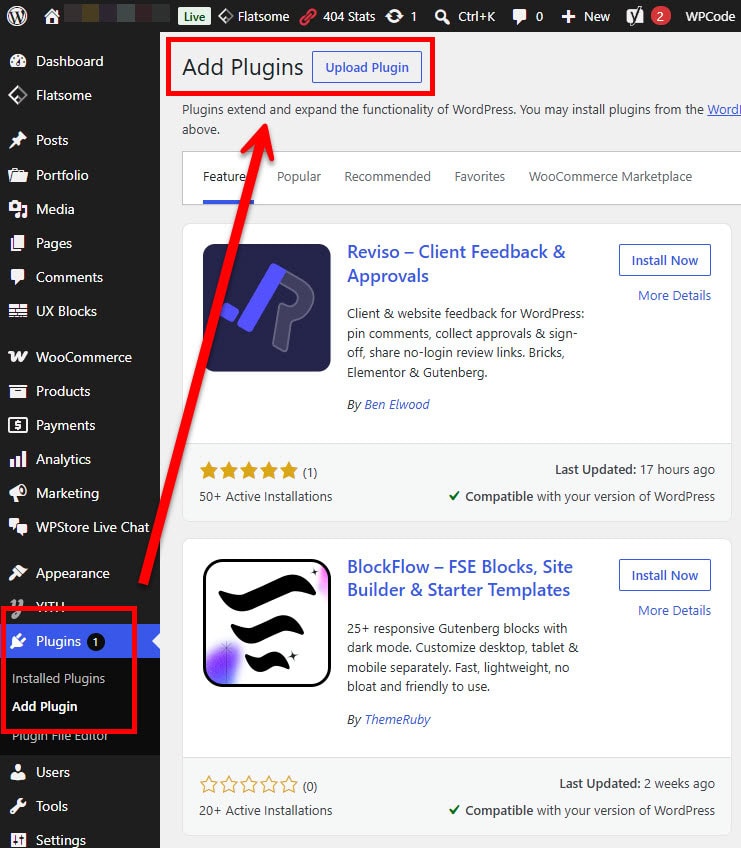Click the BlockFlow plugin thumbnail
Image resolution: width=741 pixels, height=848 pixels.
pyautogui.click(x=267, y=623)
